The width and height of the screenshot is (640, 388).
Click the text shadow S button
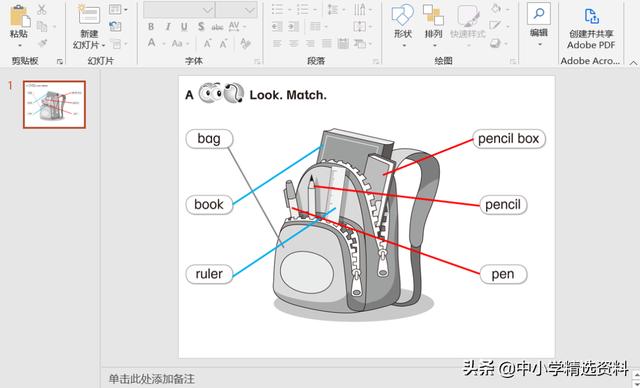tap(201, 27)
